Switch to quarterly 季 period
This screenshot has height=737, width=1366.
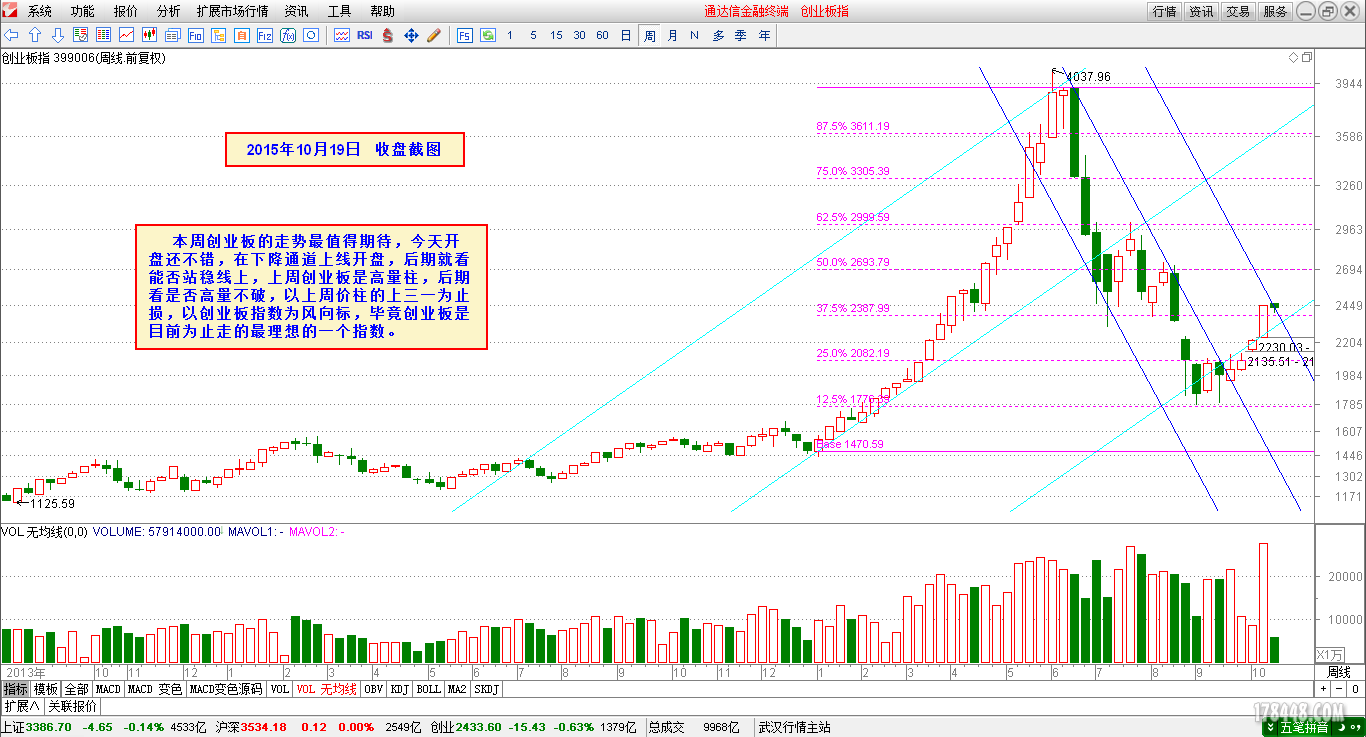point(741,35)
